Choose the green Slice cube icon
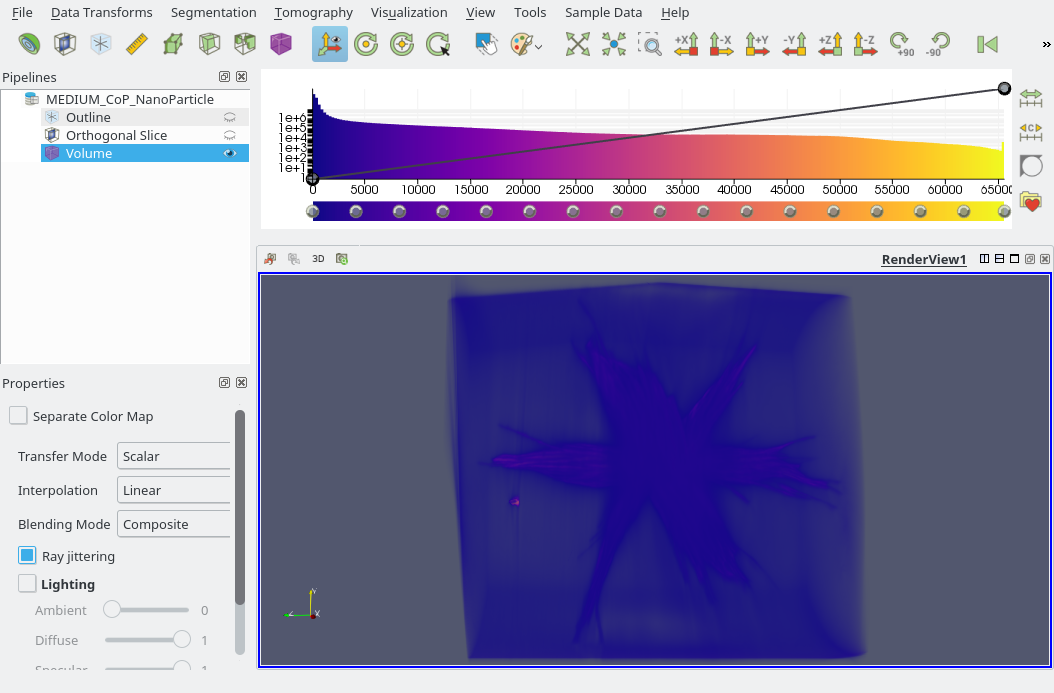Viewport: 1054px width, 693px height. pos(173,44)
